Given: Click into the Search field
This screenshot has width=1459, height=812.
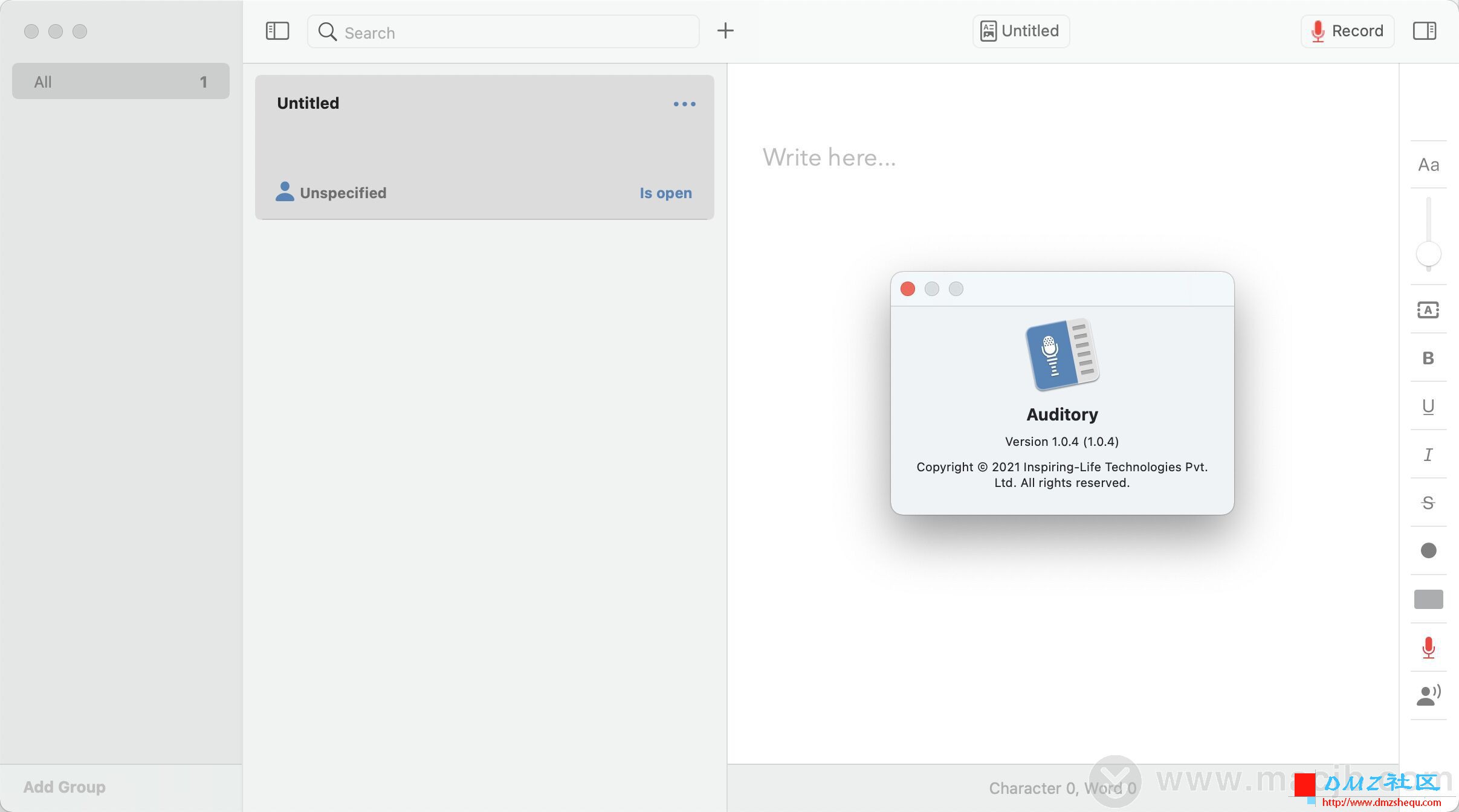Looking at the screenshot, I should [503, 31].
